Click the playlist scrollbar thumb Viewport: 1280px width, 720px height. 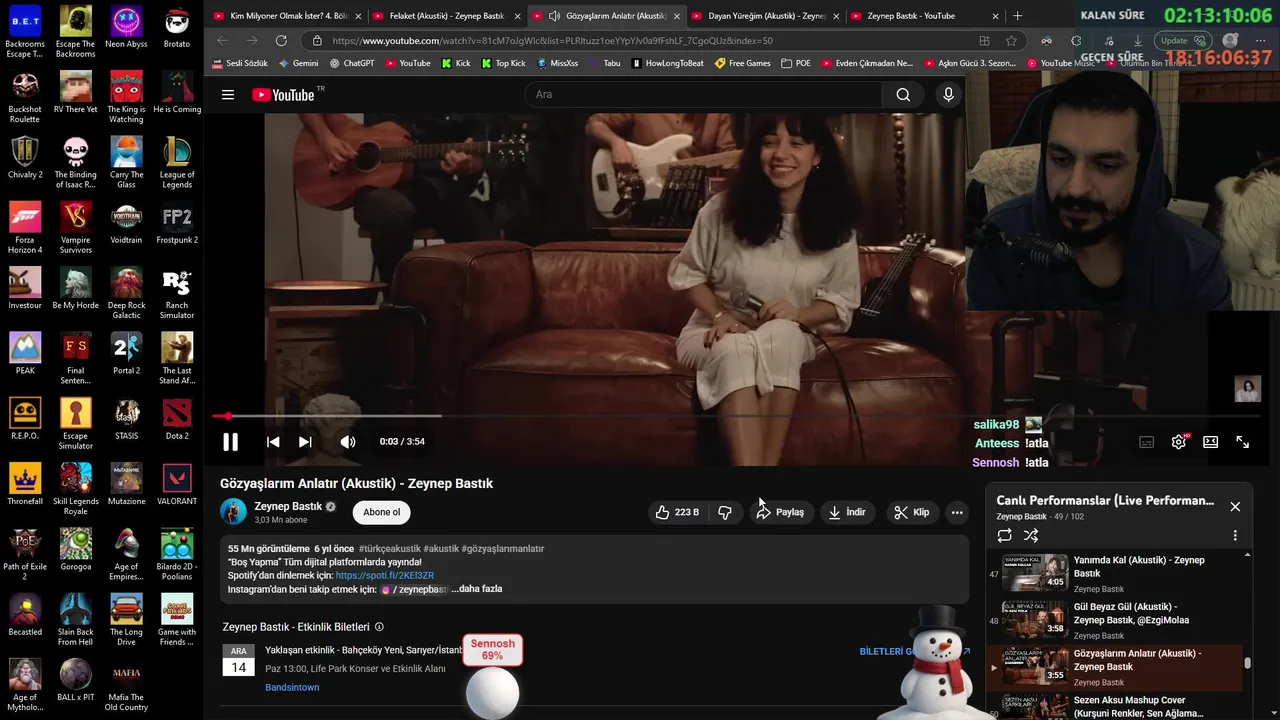point(1247,662)
